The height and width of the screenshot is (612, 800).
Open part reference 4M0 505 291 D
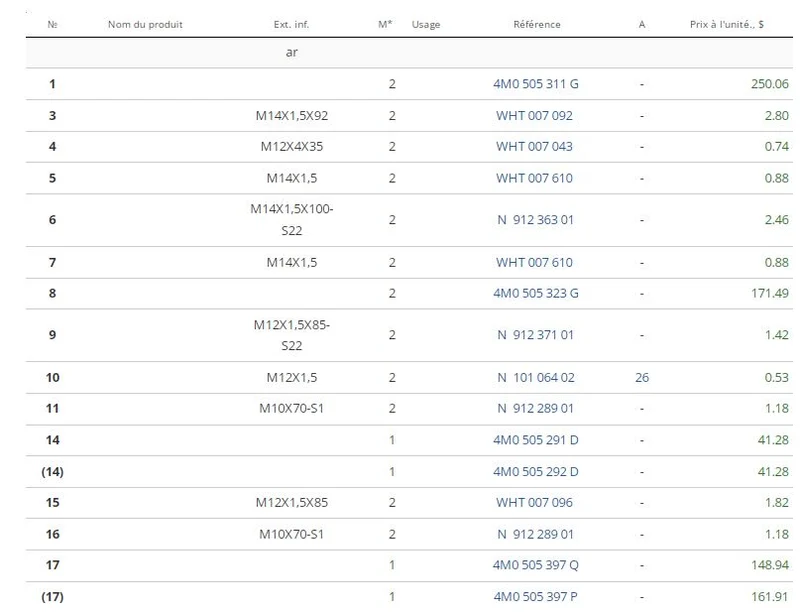(x=535, y=440)
